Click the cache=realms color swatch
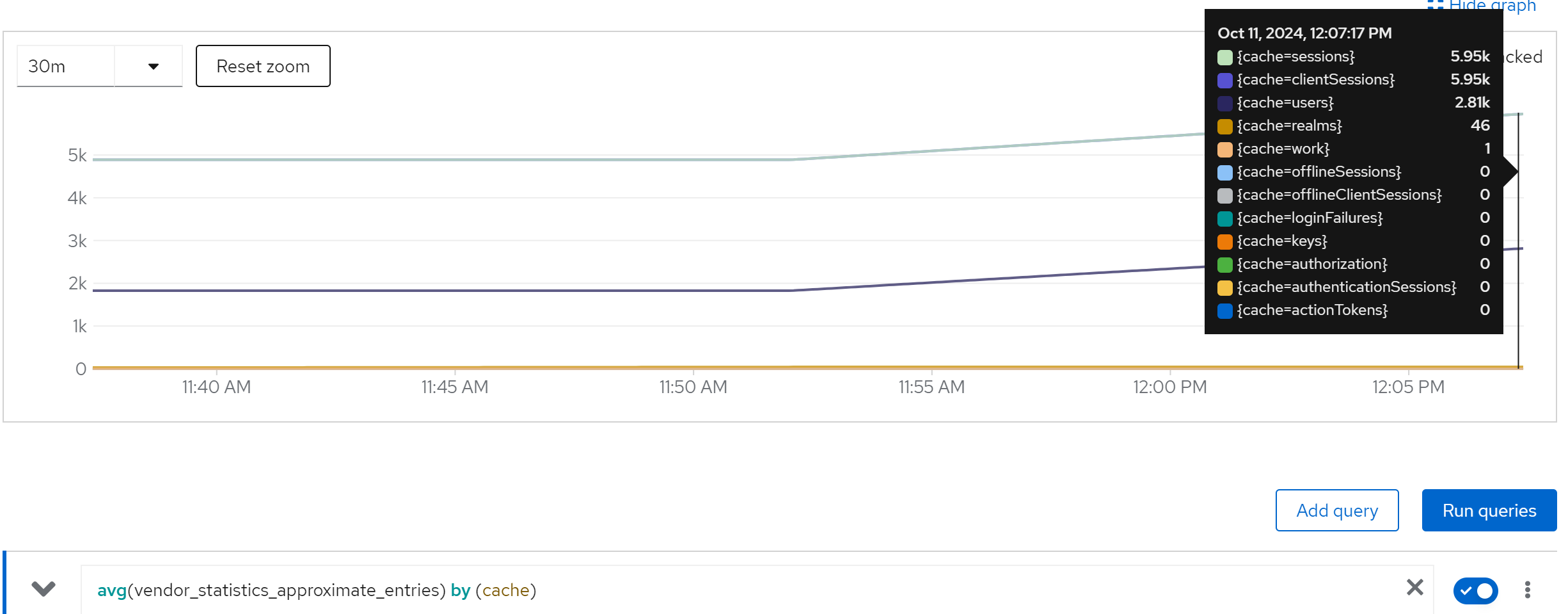This screenshot has width=1568, height=614. pyautogui.click(x=1224, y=127)
